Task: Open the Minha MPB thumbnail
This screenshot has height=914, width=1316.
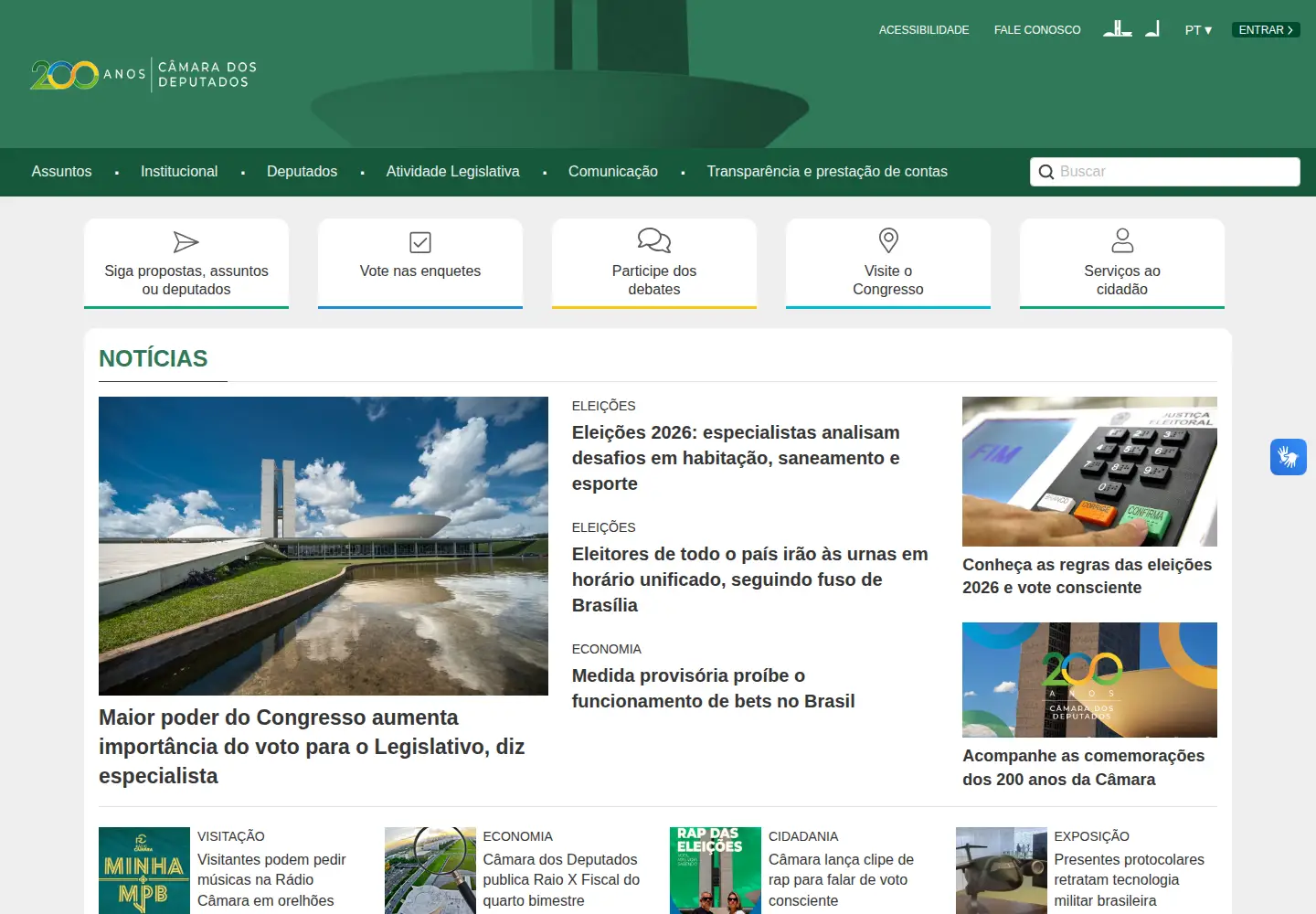Action: pos(144,870)
